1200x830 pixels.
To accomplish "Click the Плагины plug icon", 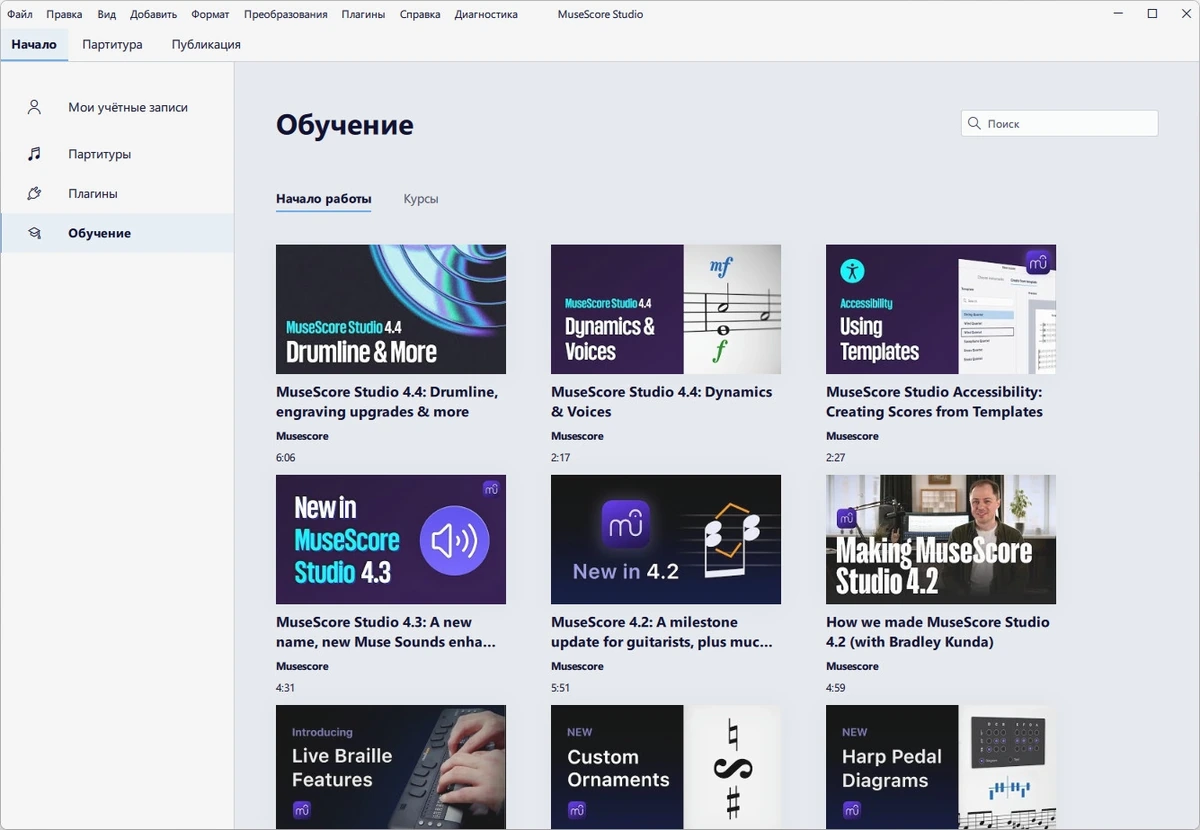I will pyautogui.click(x=34, y=193).
